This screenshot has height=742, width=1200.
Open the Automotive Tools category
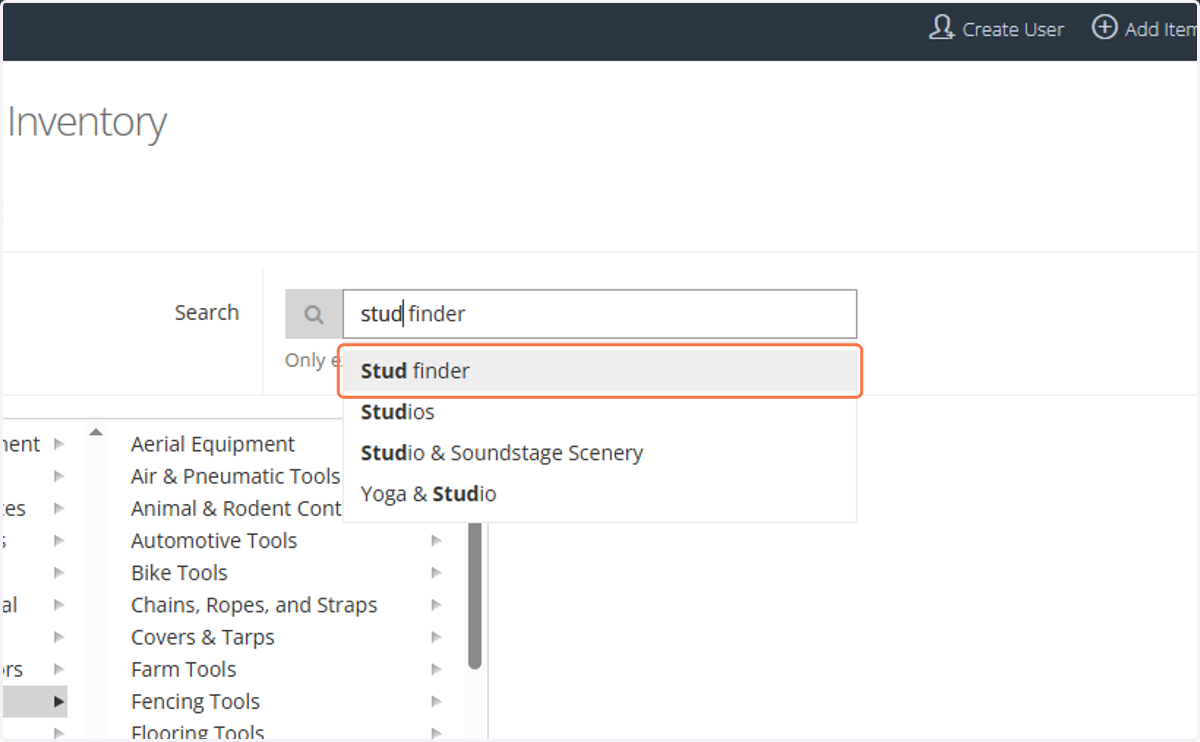tap(214, 540)
